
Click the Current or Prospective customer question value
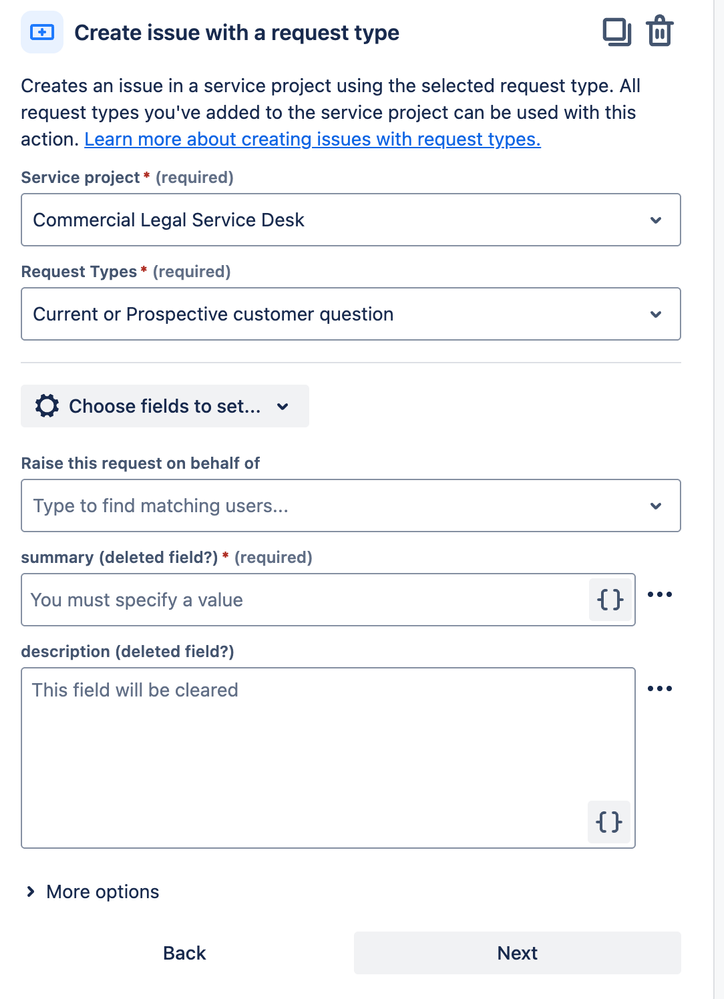213,314
